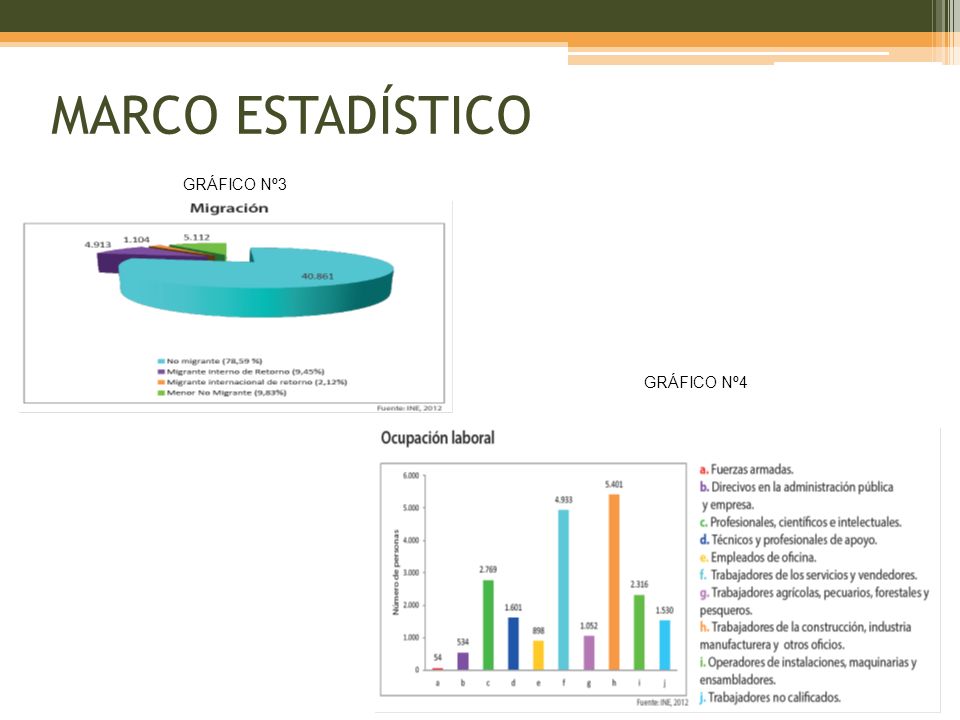The image size is (960, 720).
Task: Click the value label 54 above bar a
Action: coord(438,657)
